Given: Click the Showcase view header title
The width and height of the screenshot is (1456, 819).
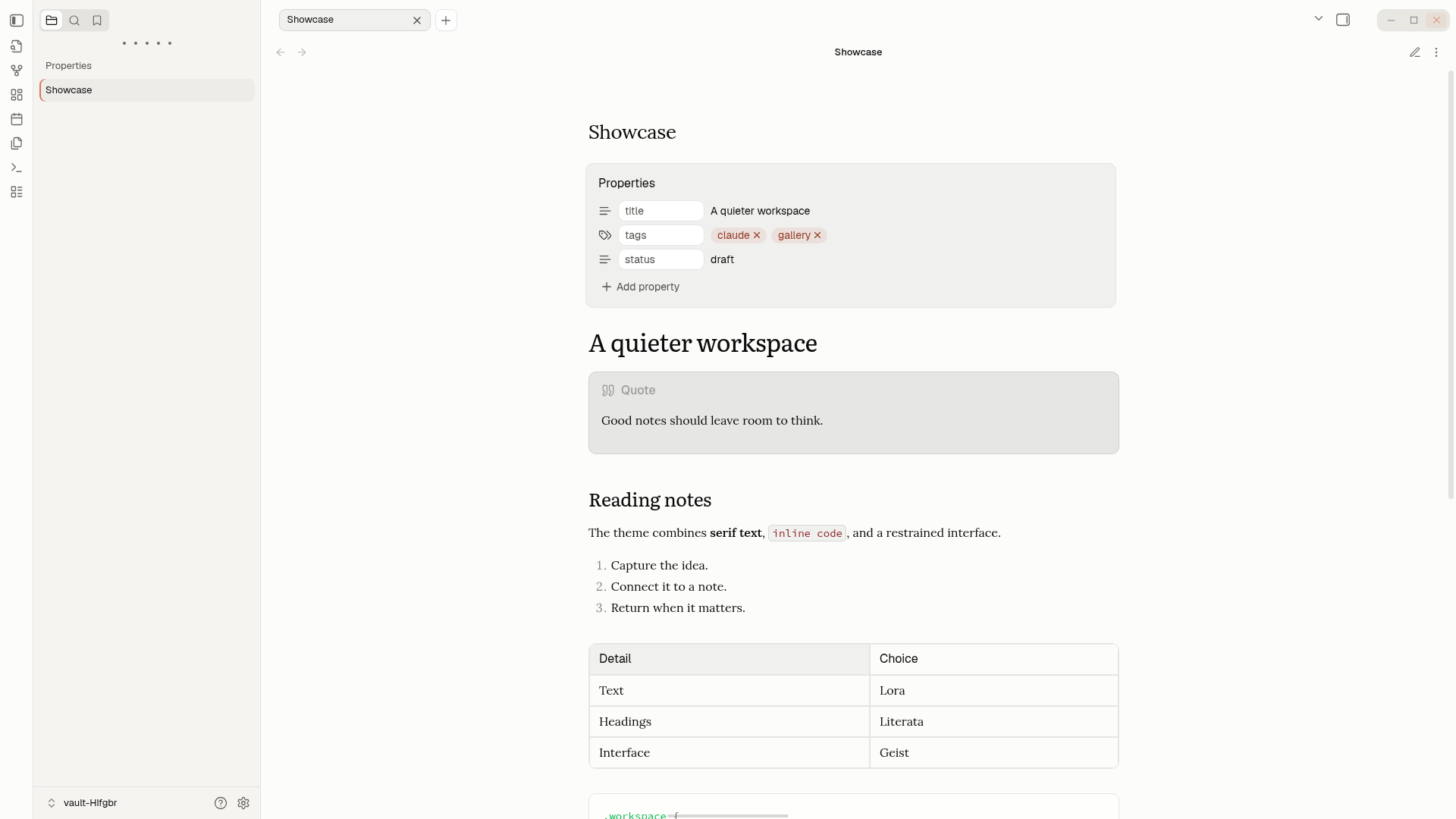Looking at the screenshot, I should click(858, 52).
